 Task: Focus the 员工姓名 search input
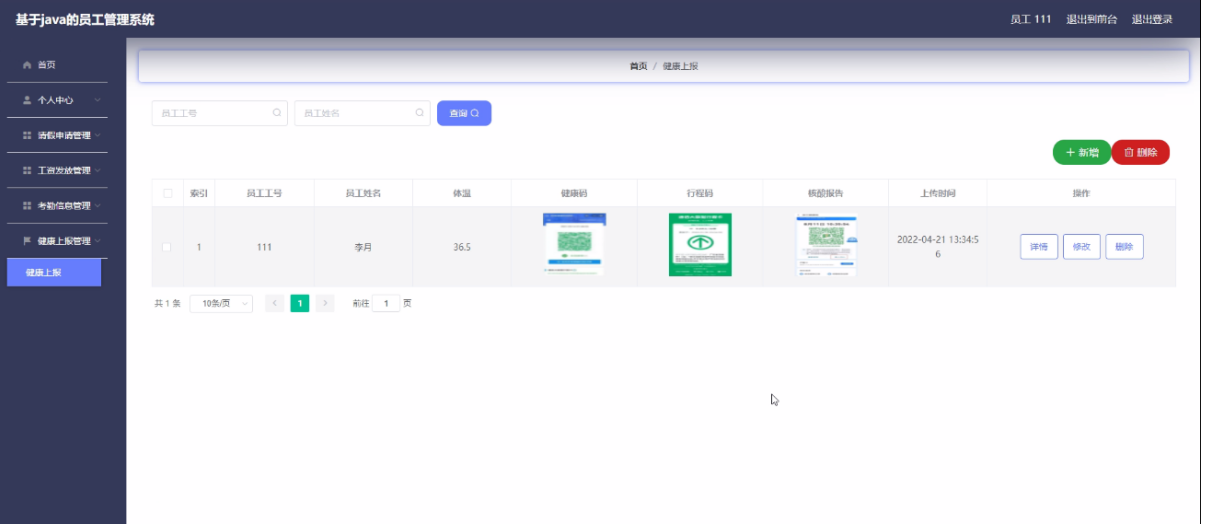pos(362,113)
